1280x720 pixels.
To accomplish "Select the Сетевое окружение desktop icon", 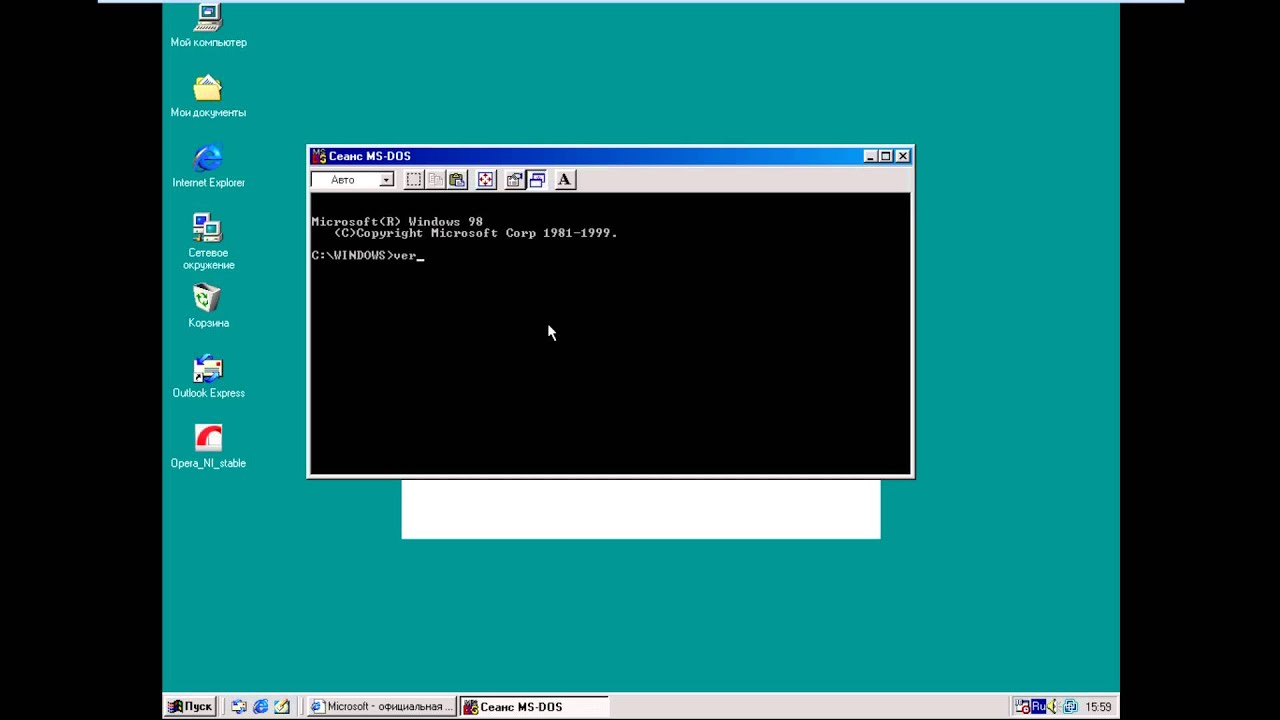I will click(x=208, y=241).
